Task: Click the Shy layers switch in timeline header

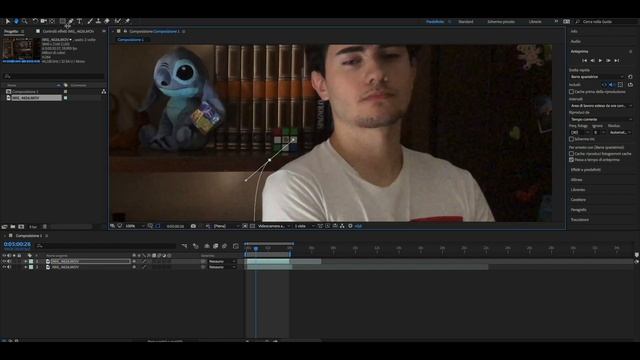Action: [x=207, y=246]
